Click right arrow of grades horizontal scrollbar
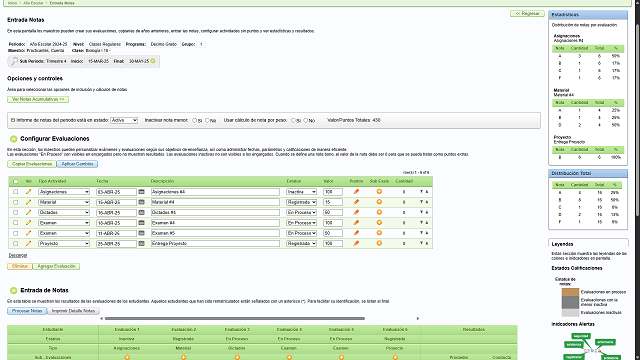Screen dimensions: 640x360 pyautogui.click(x=418, y=318)
